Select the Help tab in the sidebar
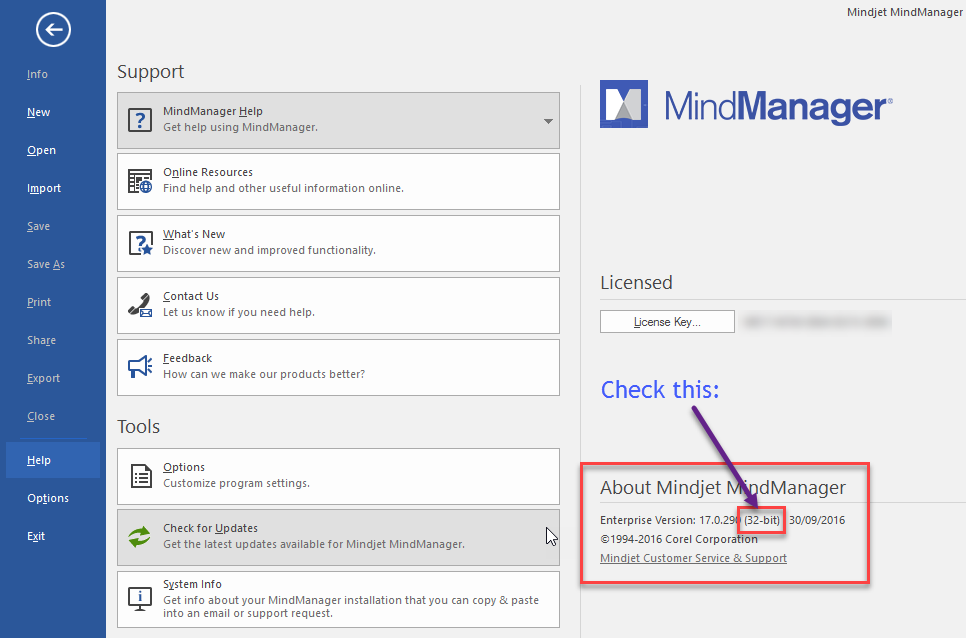The height and width of the screenshot is (638, 966). pyautogui.click(x=39, y=460)
